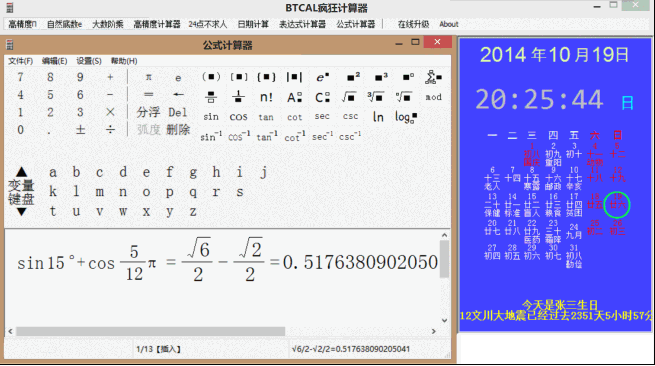This screenshot has height=366, width=655.
Task: Insert mod operator
Action: (x=433, y=97)
